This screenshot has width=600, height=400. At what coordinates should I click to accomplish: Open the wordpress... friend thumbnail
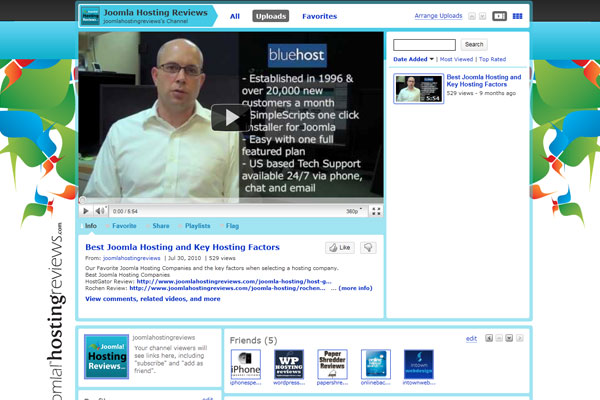coord(289,364)
